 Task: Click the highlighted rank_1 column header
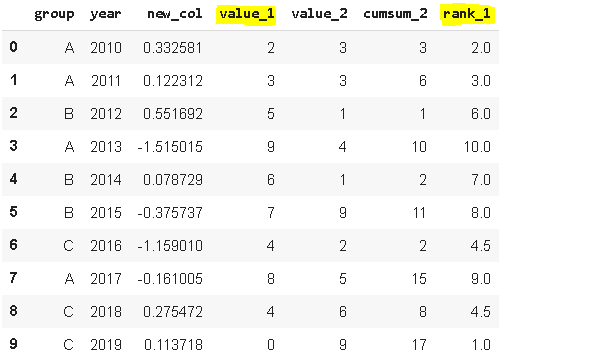pyautogui.click(x=466, y=14)
